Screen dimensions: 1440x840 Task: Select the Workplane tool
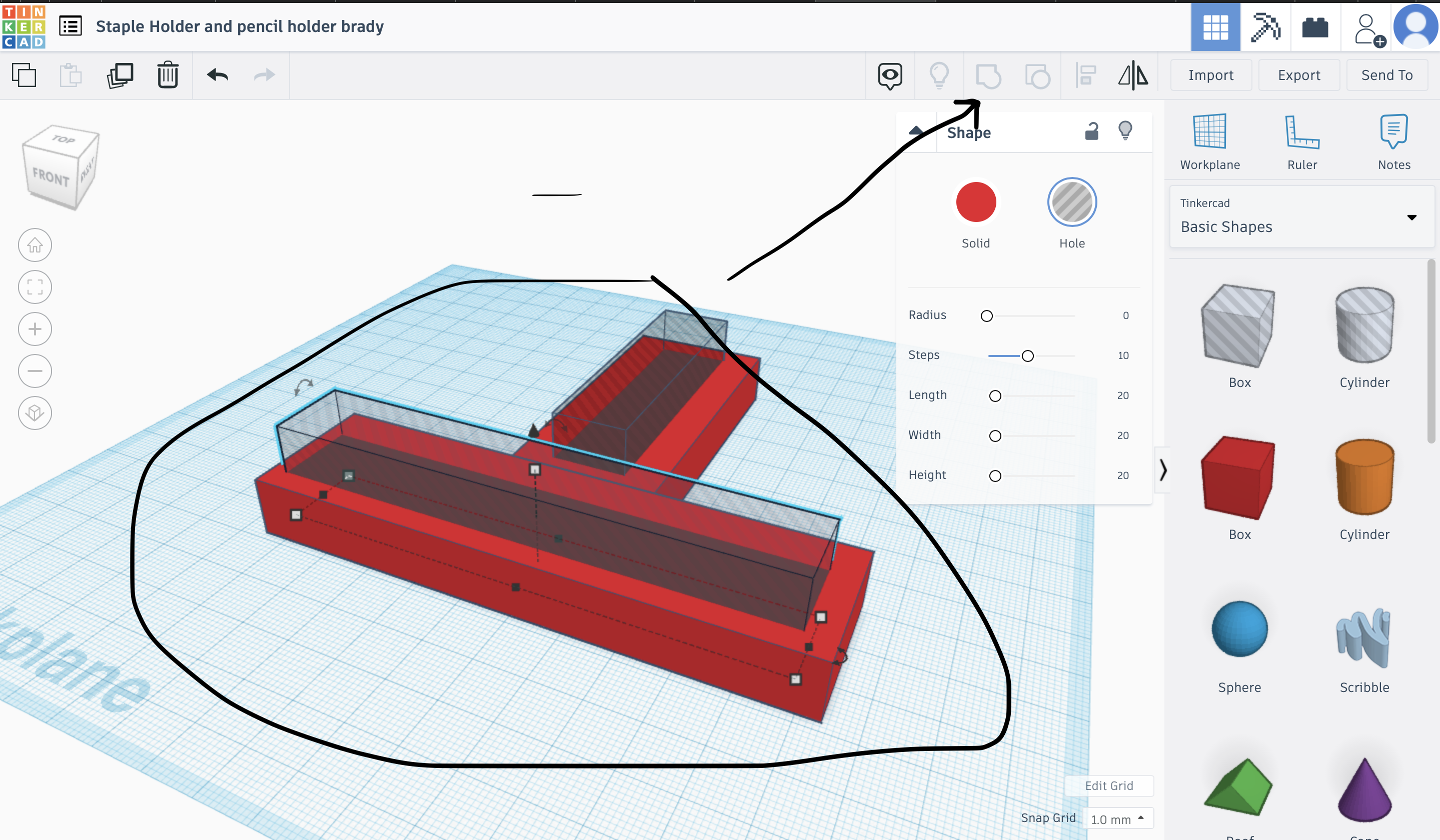pos(1210,141)
